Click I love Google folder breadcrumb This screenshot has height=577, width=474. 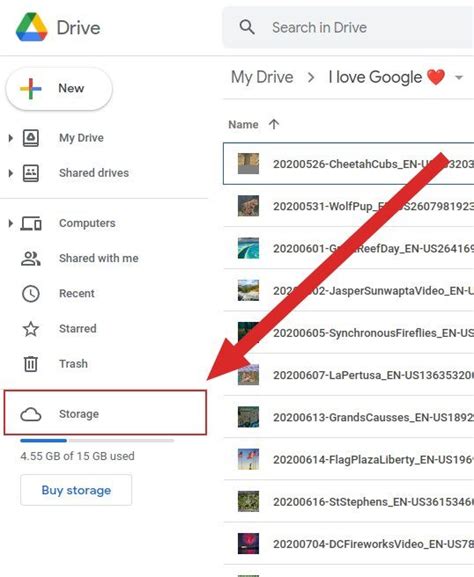pos(387,77)
